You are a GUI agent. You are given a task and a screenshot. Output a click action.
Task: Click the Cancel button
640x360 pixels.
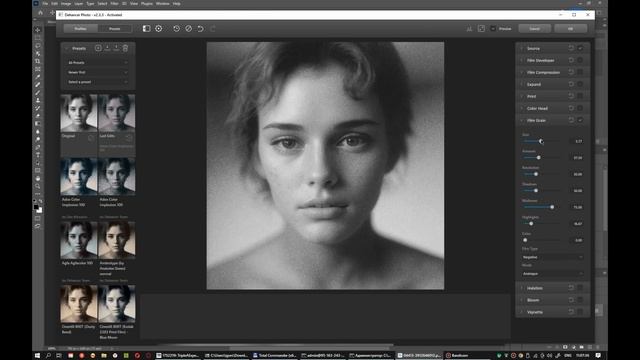pos(534,29)
